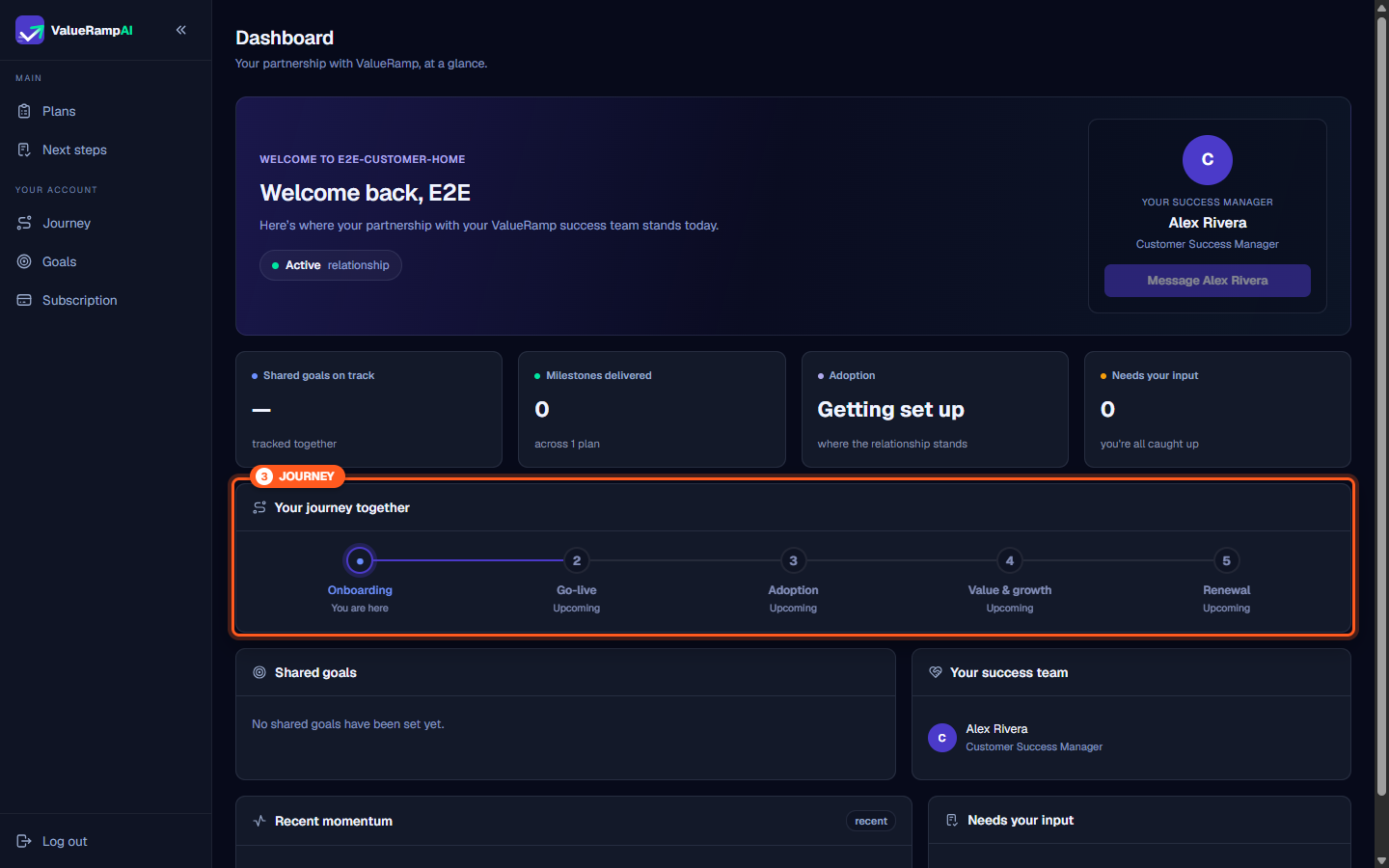This screenshot has width=1389, height=868.
Task: Select journey stage 5 Renewal marker
Action: pyautogui.click(x=1227, y=560)
